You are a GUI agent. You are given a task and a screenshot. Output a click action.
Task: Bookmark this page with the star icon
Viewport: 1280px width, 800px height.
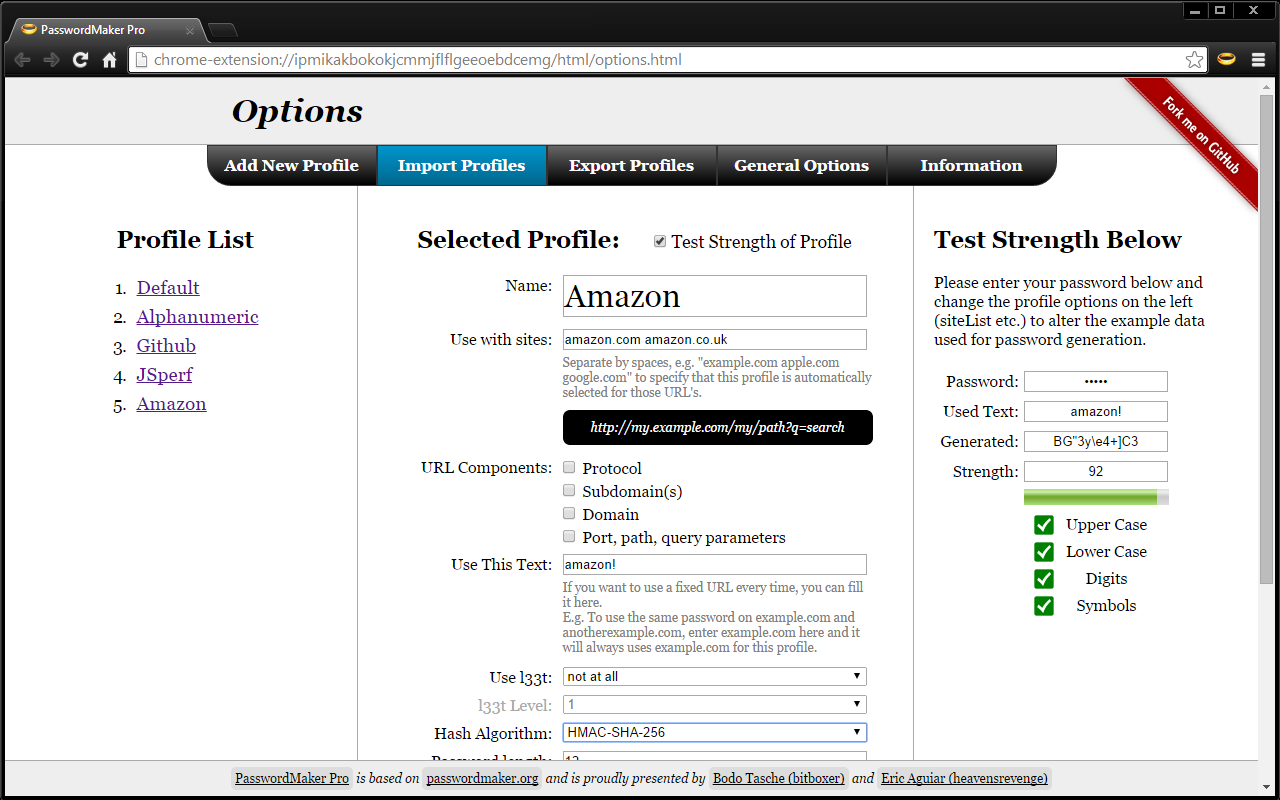click(1194, 60)
